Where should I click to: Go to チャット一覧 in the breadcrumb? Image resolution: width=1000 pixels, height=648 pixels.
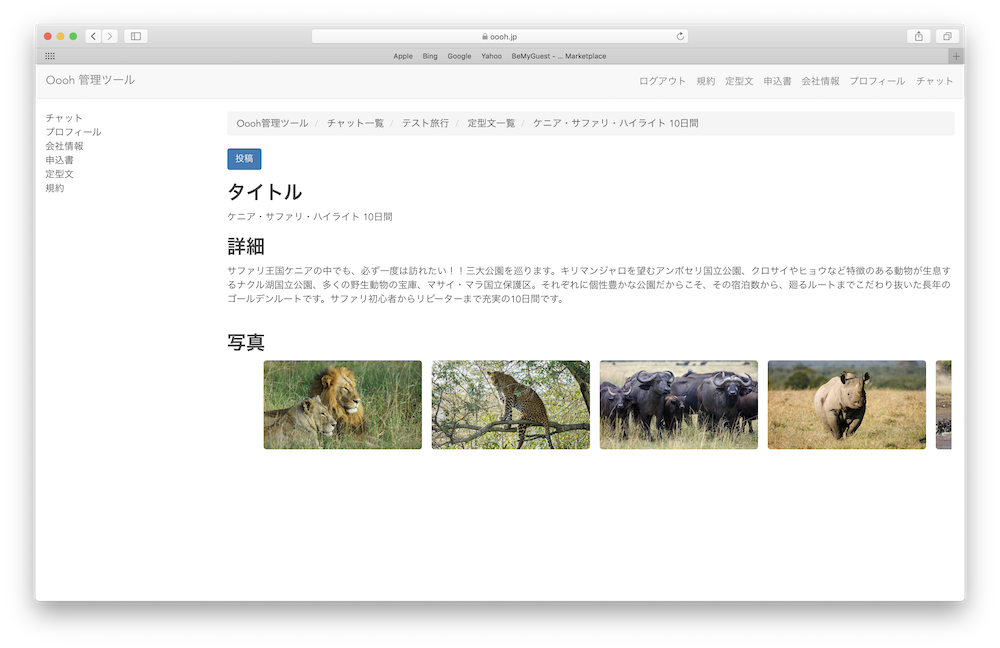coord(355,123)
